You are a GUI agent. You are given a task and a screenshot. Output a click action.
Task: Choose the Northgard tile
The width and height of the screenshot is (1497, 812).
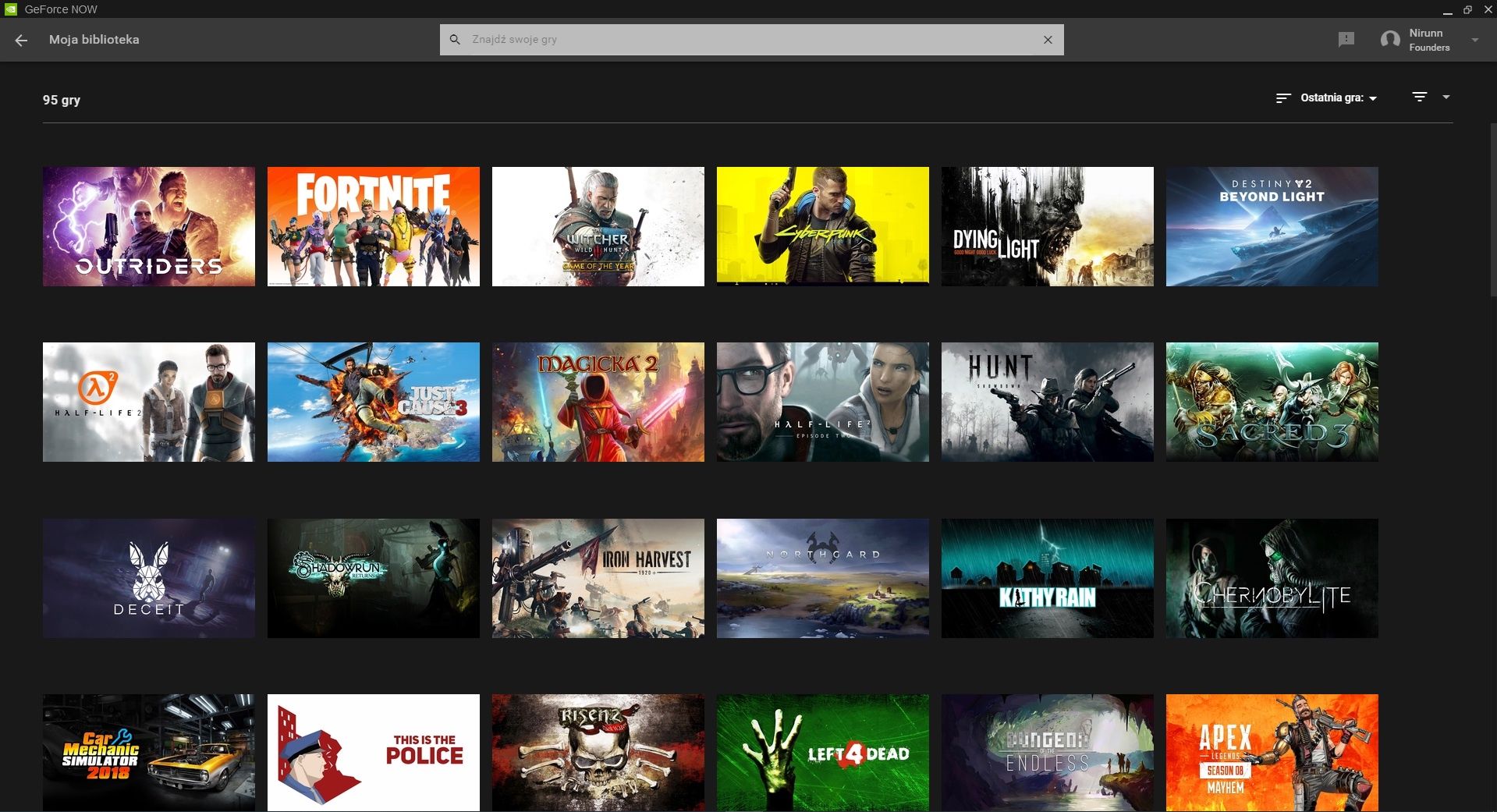[822, 578]
